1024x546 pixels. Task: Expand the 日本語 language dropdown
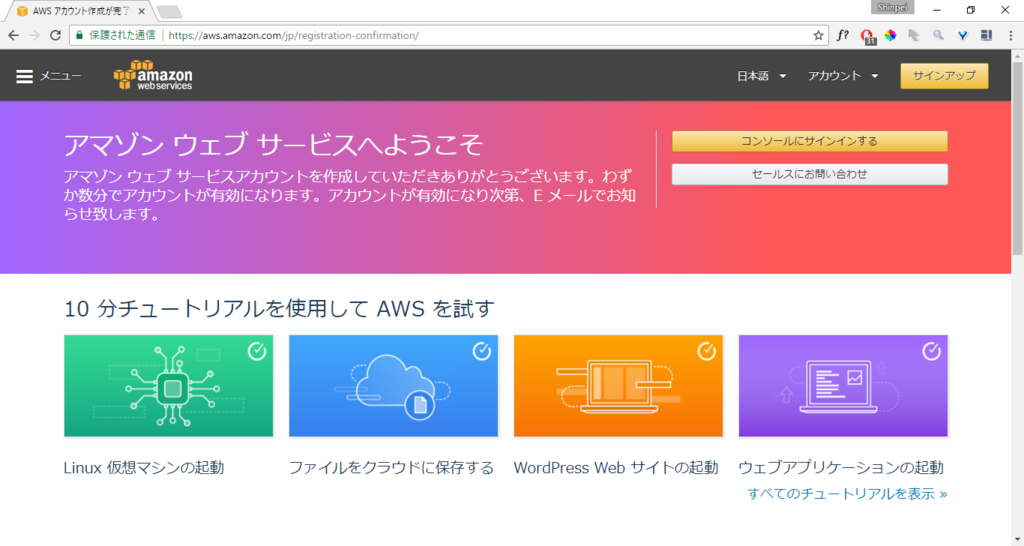point(761,76)
